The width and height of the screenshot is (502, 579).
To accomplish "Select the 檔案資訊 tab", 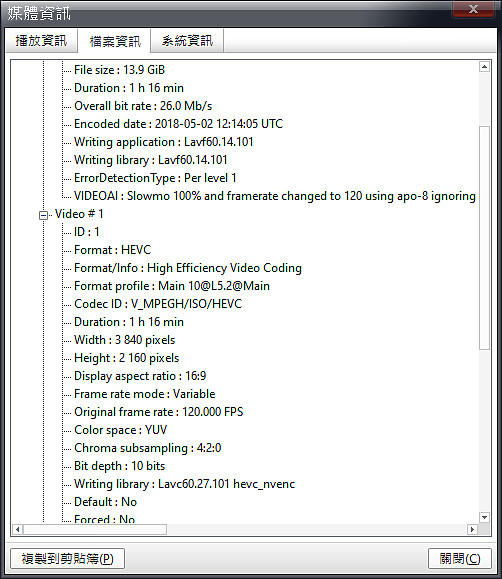I will click(x=114, y=41).
